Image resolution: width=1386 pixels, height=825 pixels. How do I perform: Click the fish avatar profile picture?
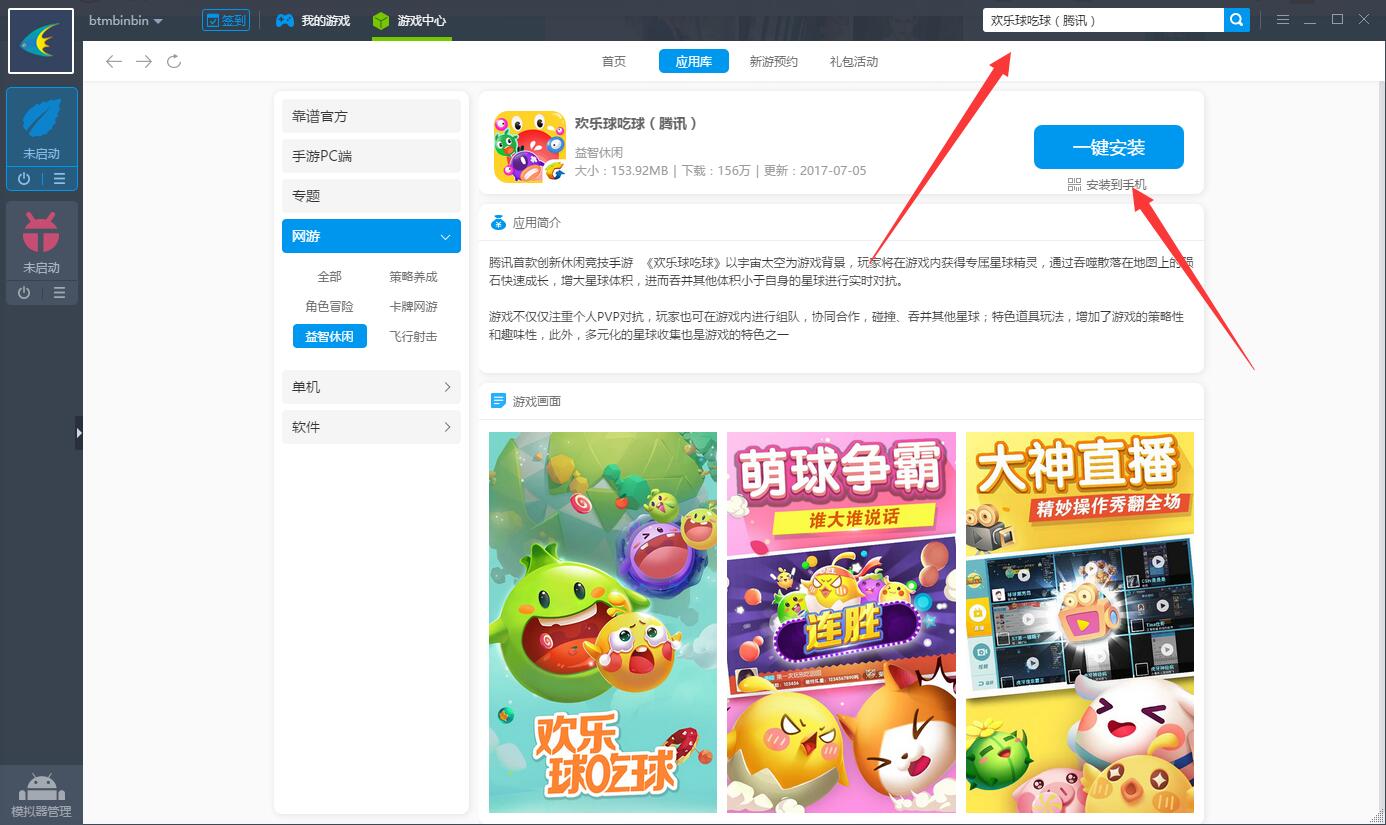[41, 41]
